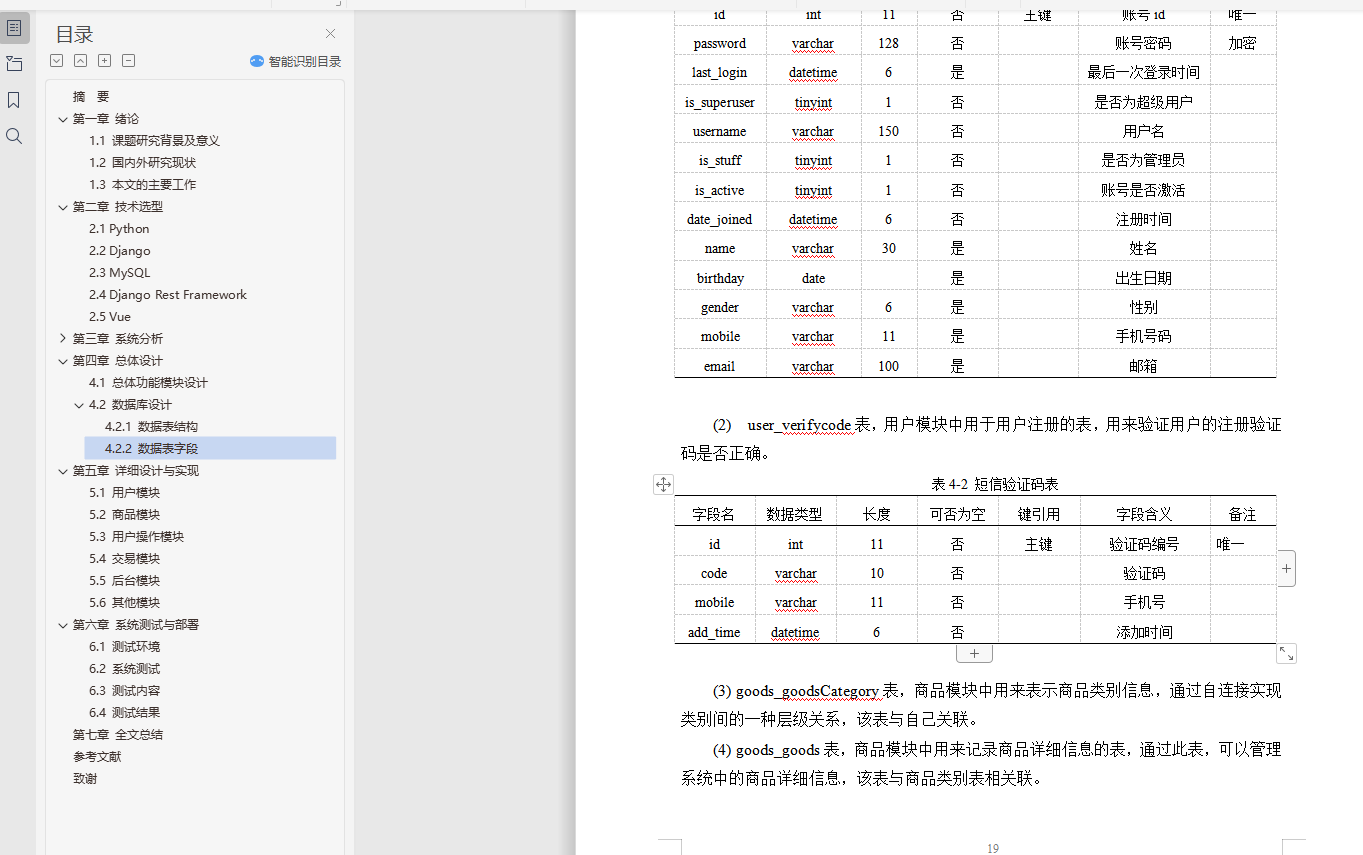Viewport: 1363px width, 855px height.
Task: Close the 目录 navigation panel
Action: tap(331, 34)
